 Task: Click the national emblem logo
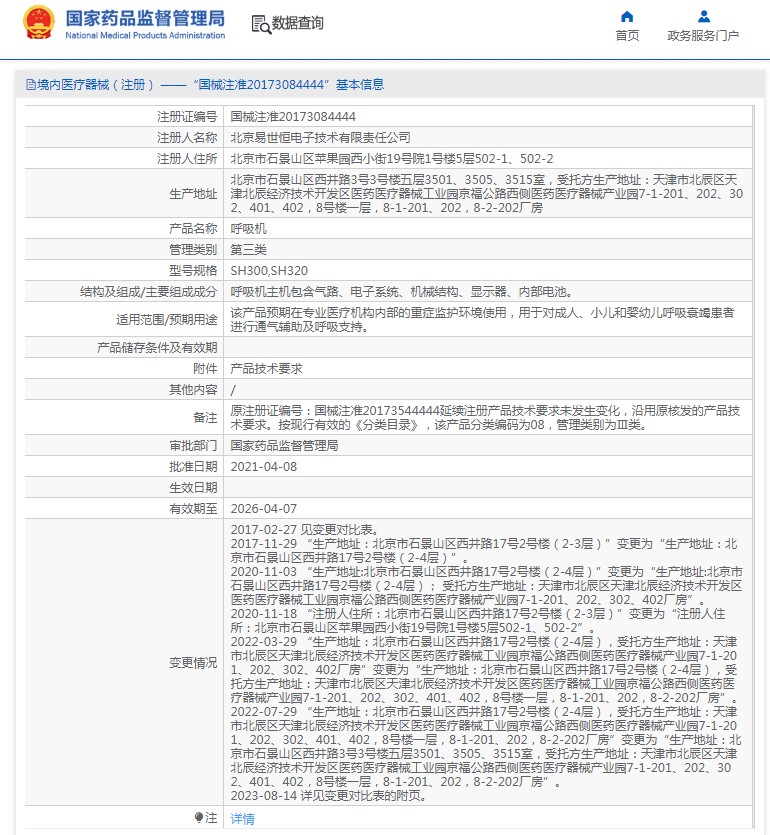[40, 23]
